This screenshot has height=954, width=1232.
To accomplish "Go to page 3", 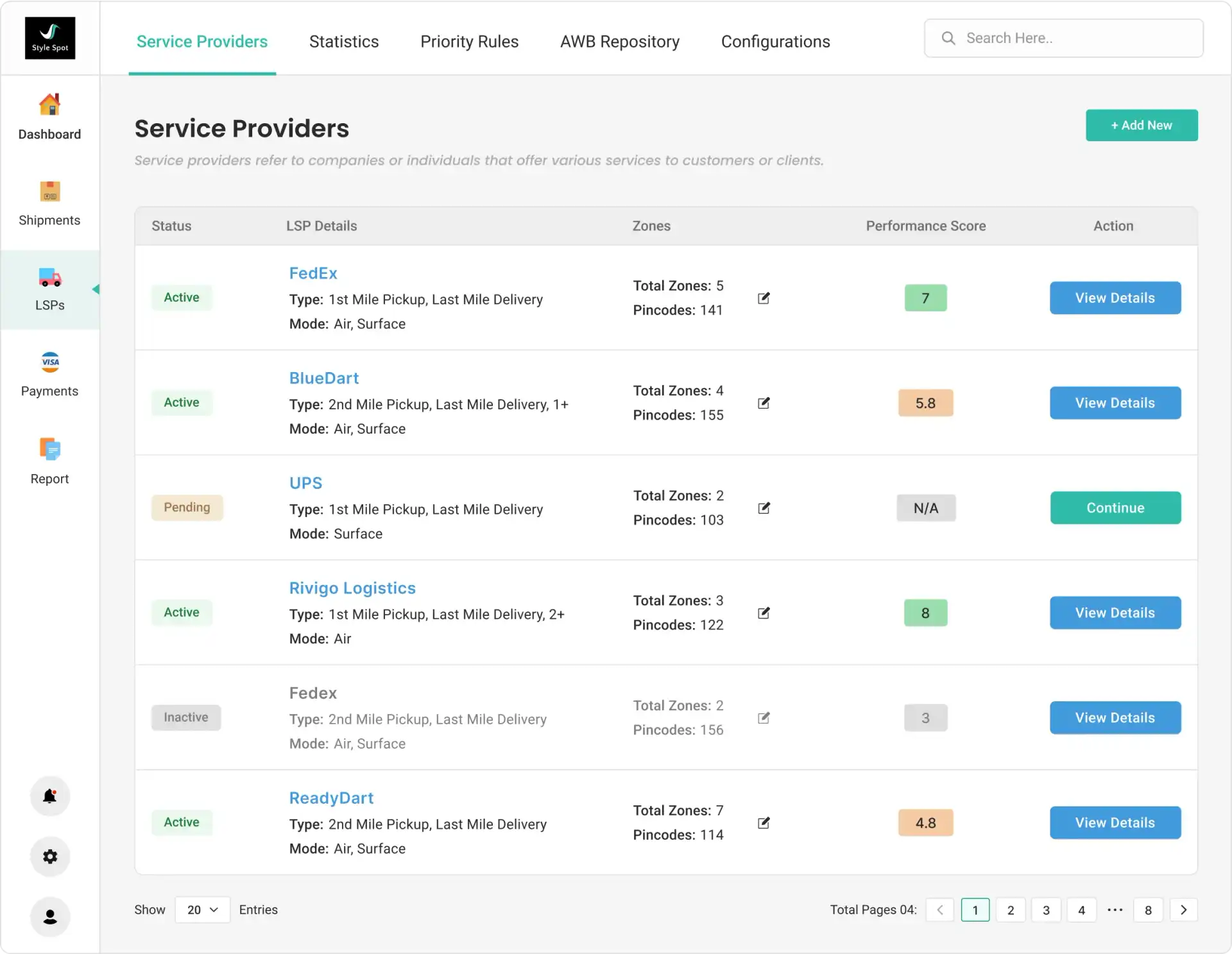I will pyautogui.click(x=1046, y=910).
